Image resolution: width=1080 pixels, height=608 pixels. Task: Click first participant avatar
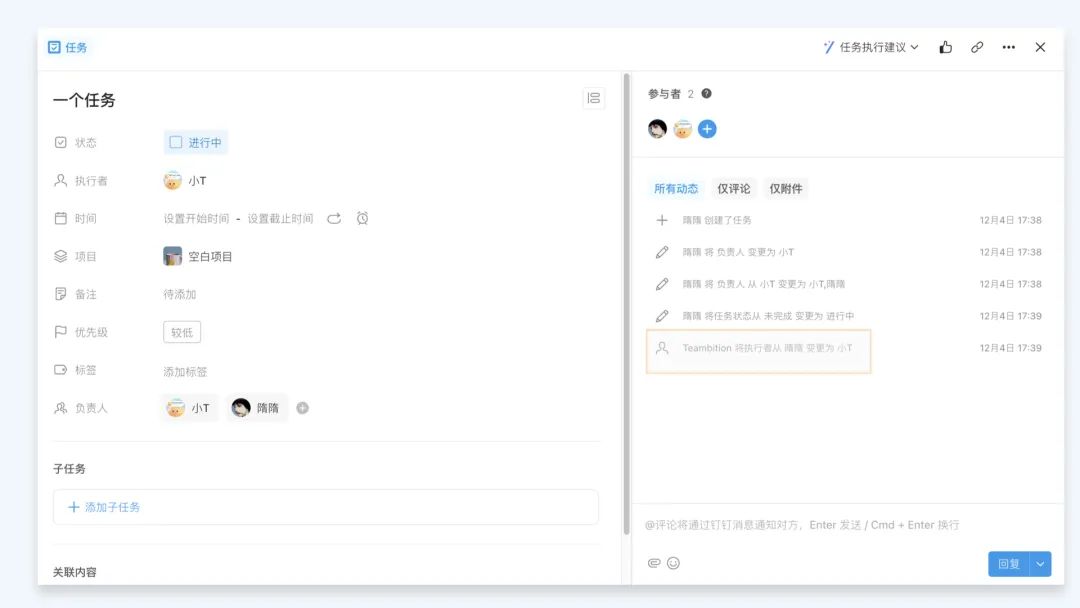[657, 129]
